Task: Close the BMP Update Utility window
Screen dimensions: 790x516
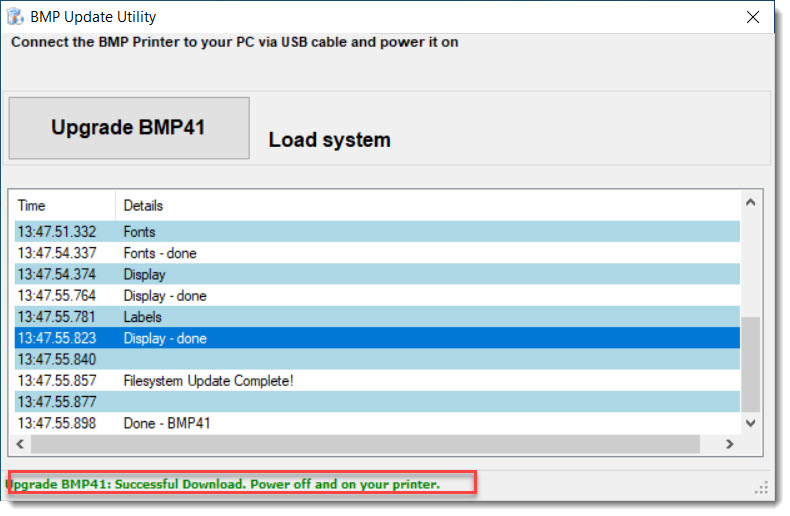Action: [x=752, y=17]
